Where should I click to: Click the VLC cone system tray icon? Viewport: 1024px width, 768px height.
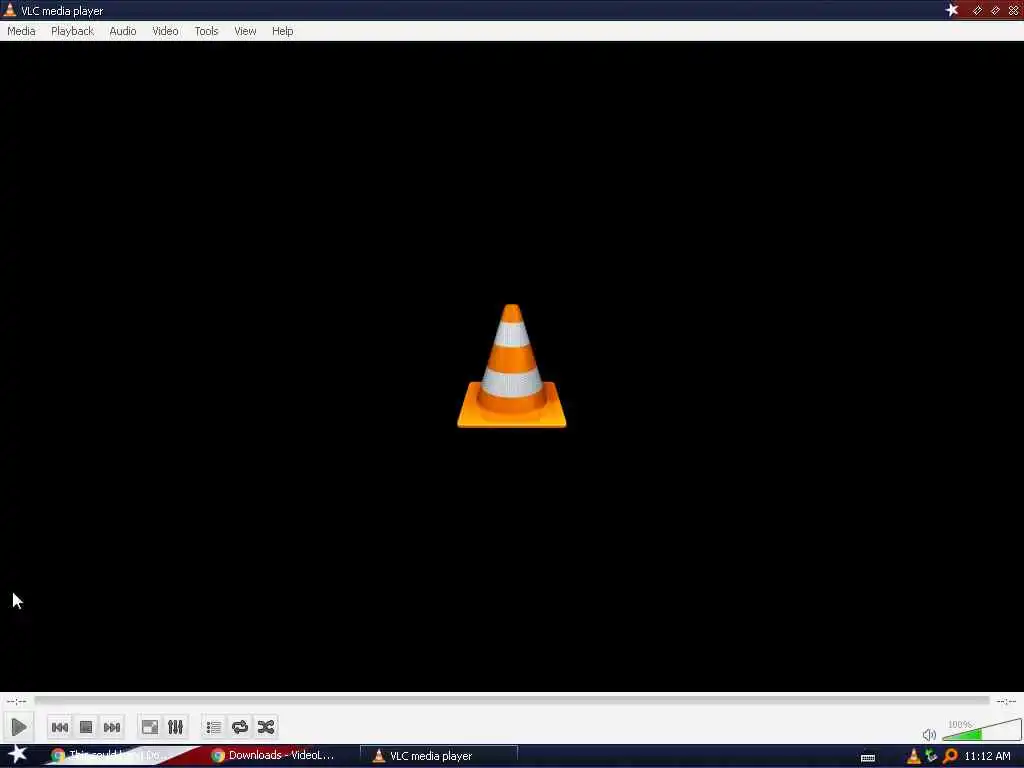(x=914, y=756)
